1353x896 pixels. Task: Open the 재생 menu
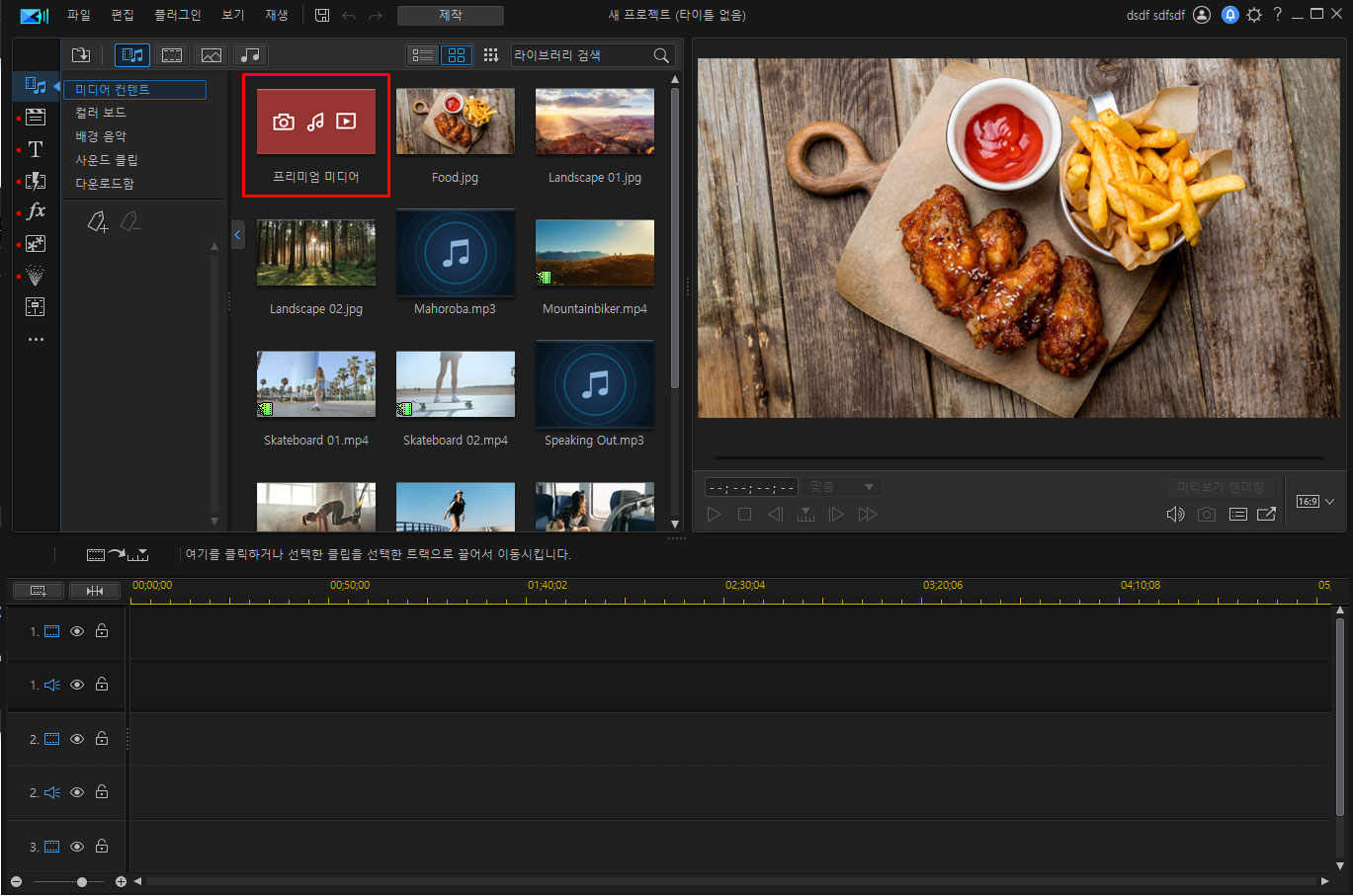point(277,15)
